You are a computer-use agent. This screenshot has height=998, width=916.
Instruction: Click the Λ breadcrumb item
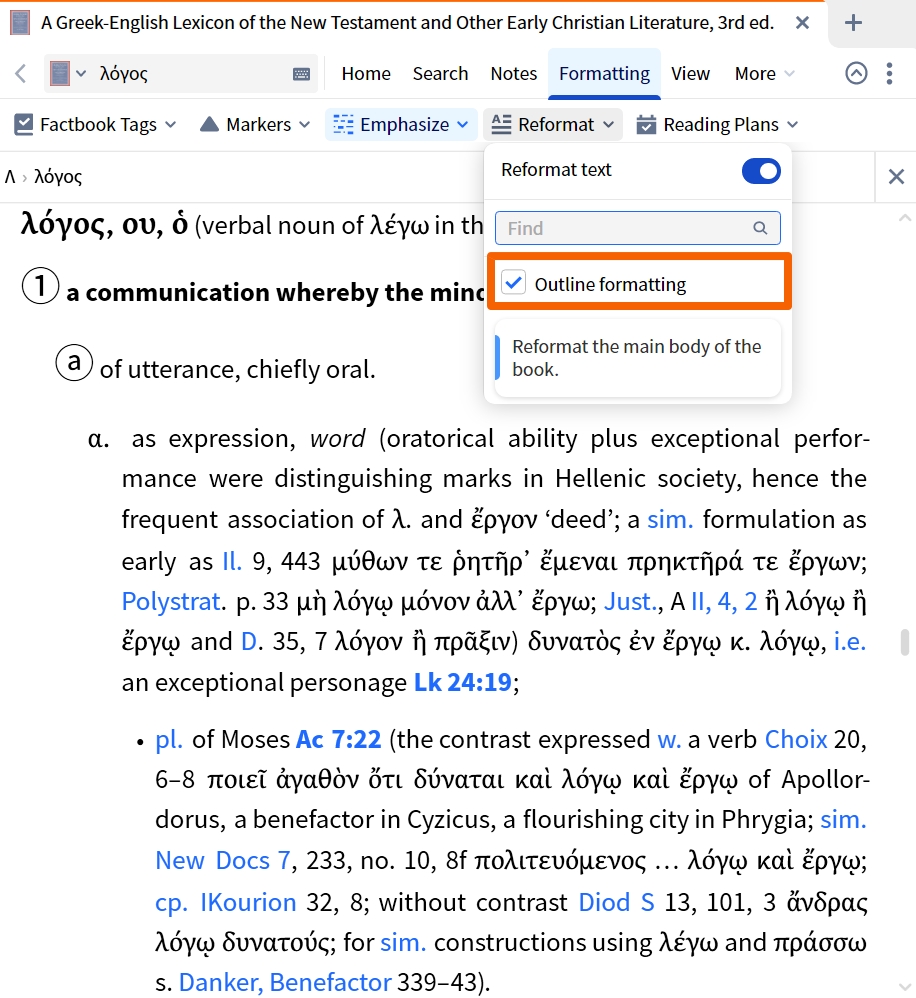[10, 176]
